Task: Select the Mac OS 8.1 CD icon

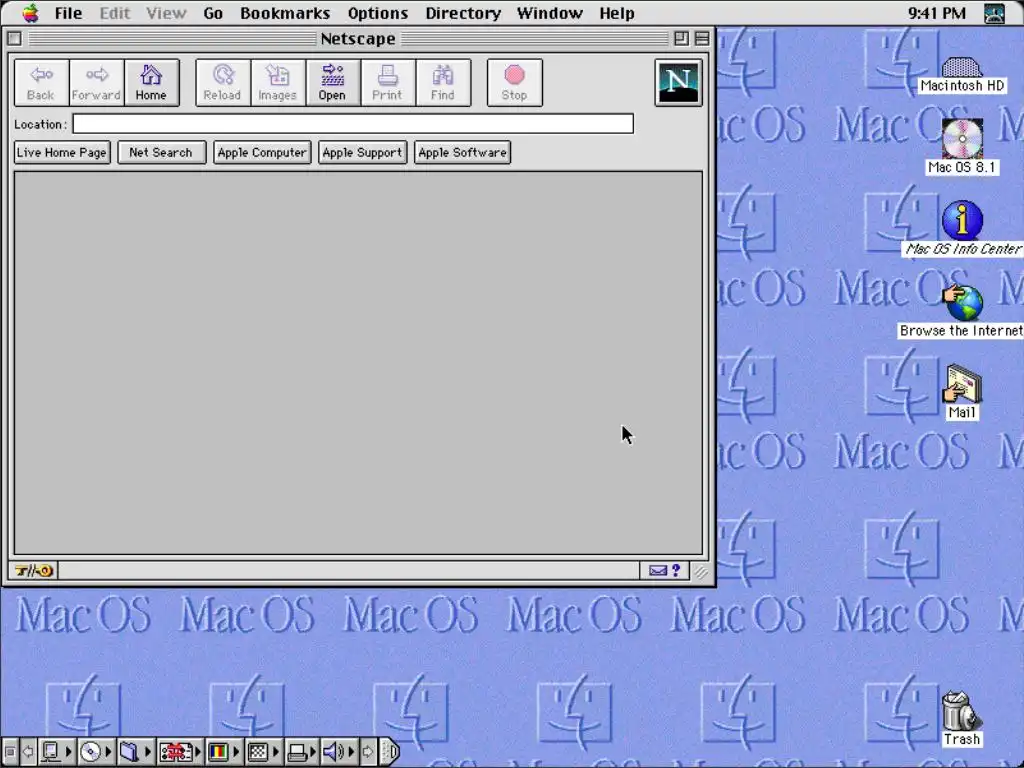Action: (962, 147)
